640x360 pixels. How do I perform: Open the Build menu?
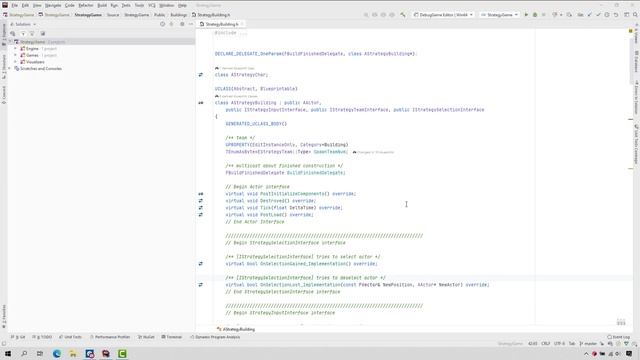pyautogui.click(x=102, y=5)
